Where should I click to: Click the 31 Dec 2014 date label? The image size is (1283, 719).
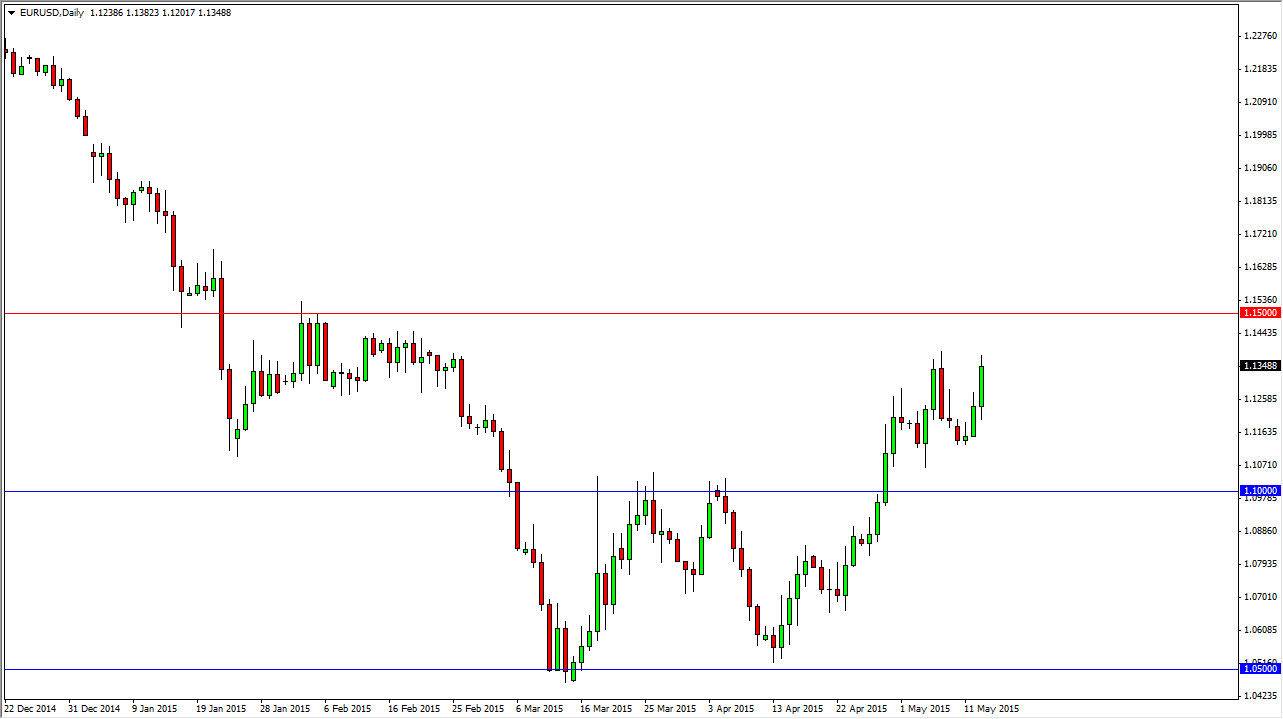(x=95, y=709)
